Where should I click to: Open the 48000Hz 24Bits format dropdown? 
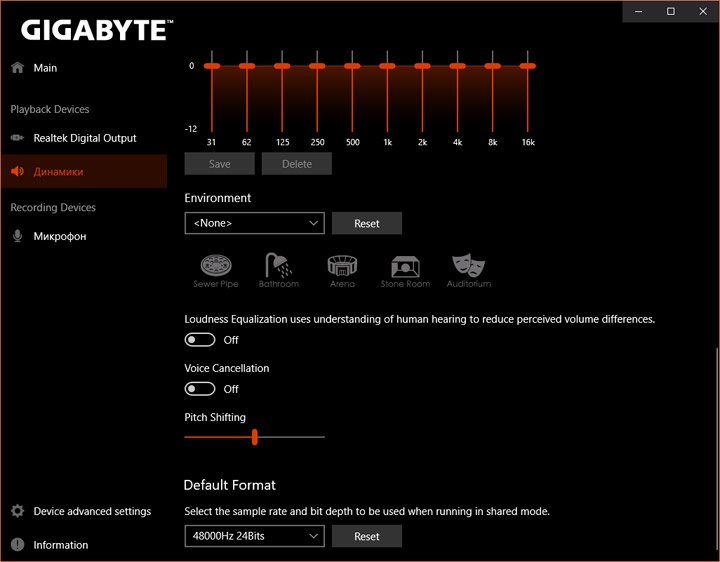pos(254,536)
